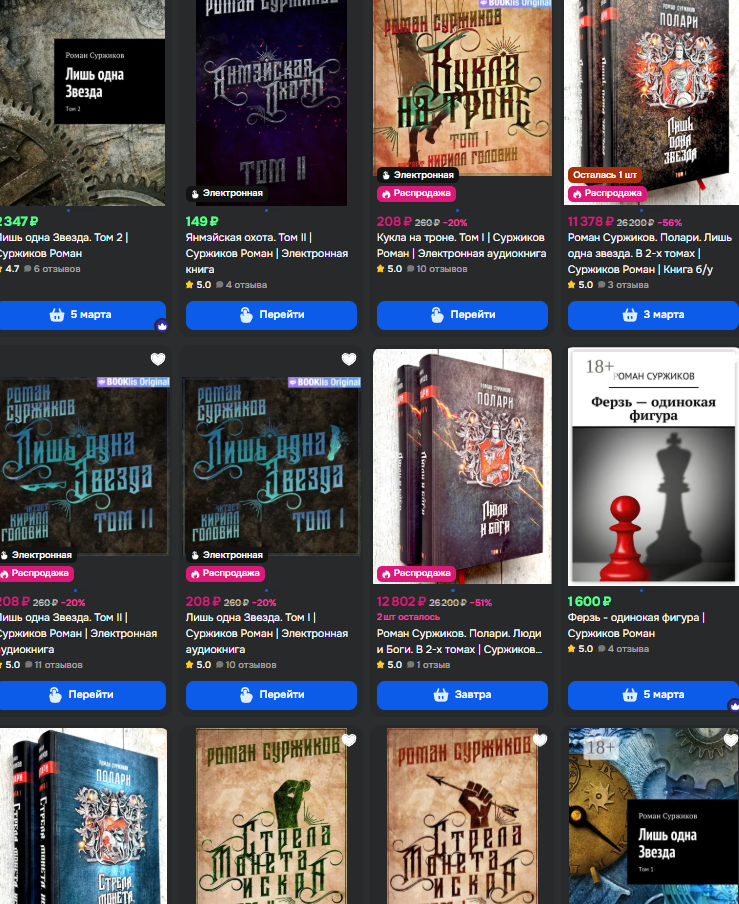Click heart icon on red Стрела Монета Искра cover
The height and width of the screenshot is (904, 739).
540,740
